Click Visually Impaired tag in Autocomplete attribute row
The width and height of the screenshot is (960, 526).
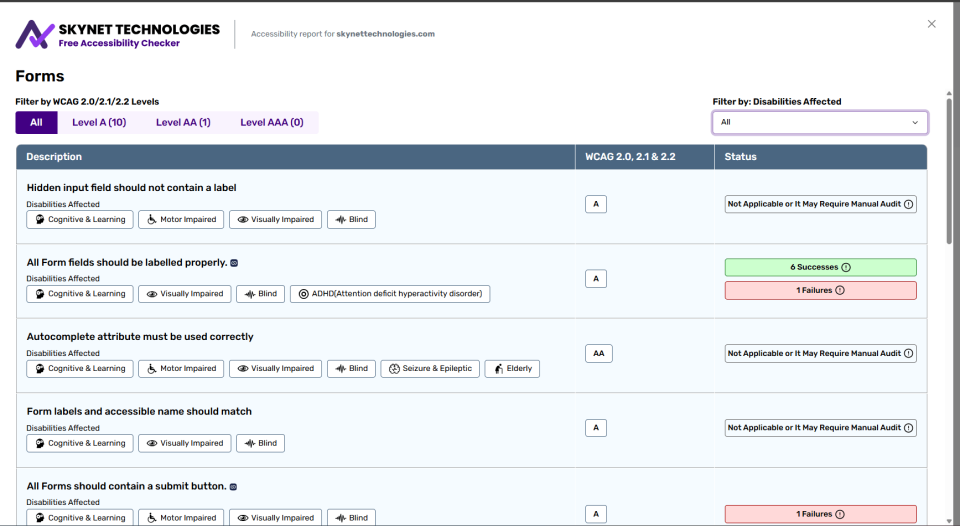[x=276, y=369]
